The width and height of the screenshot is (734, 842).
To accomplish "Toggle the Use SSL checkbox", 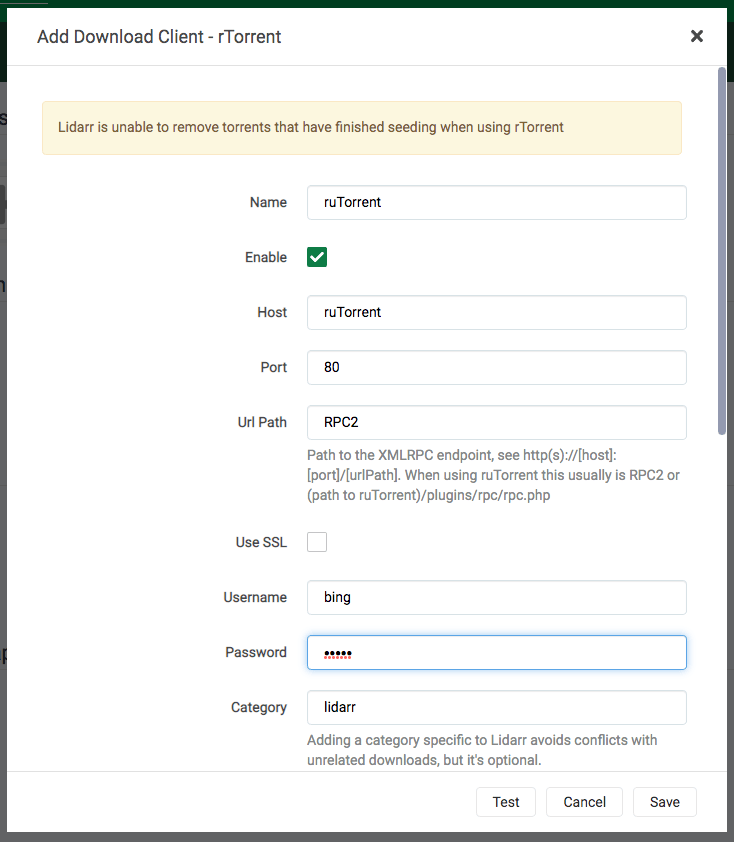I will [x=317, y=541].
